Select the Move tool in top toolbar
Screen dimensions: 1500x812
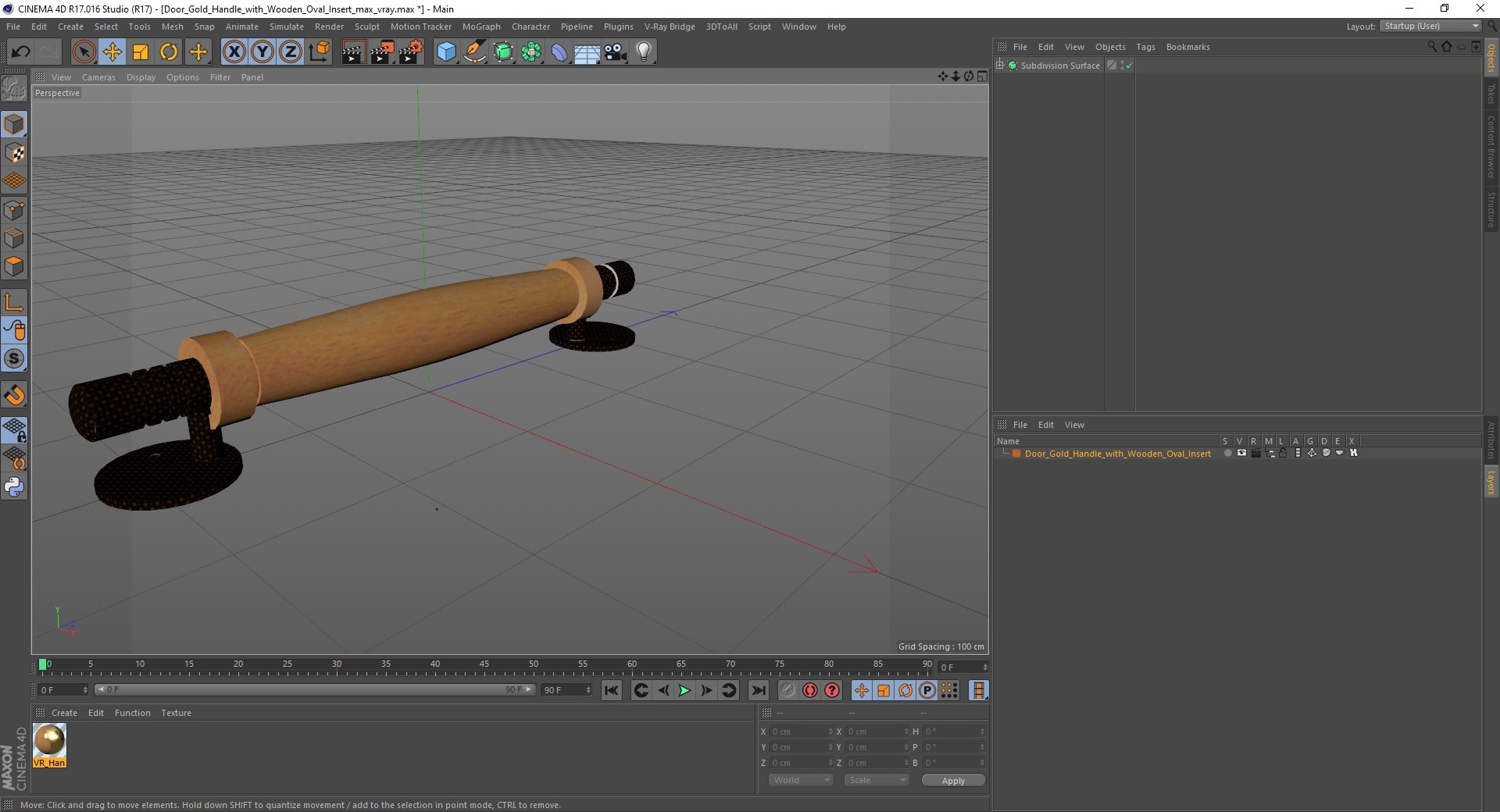112,52
